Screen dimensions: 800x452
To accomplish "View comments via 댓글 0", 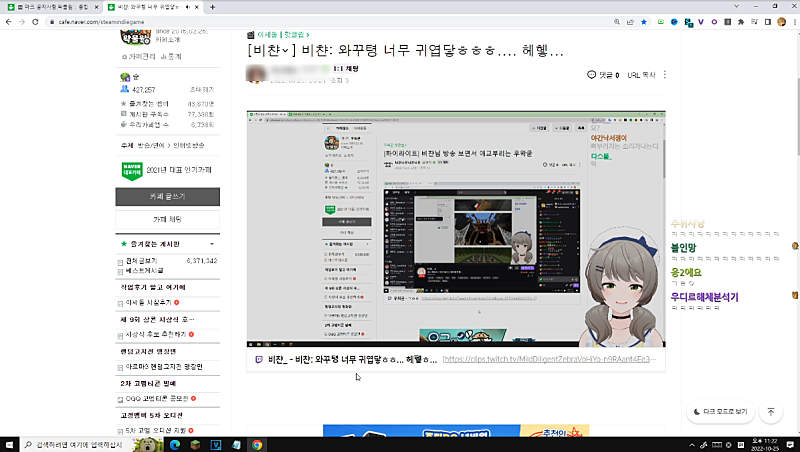I will pyautogui.click(x=603, y=75).
